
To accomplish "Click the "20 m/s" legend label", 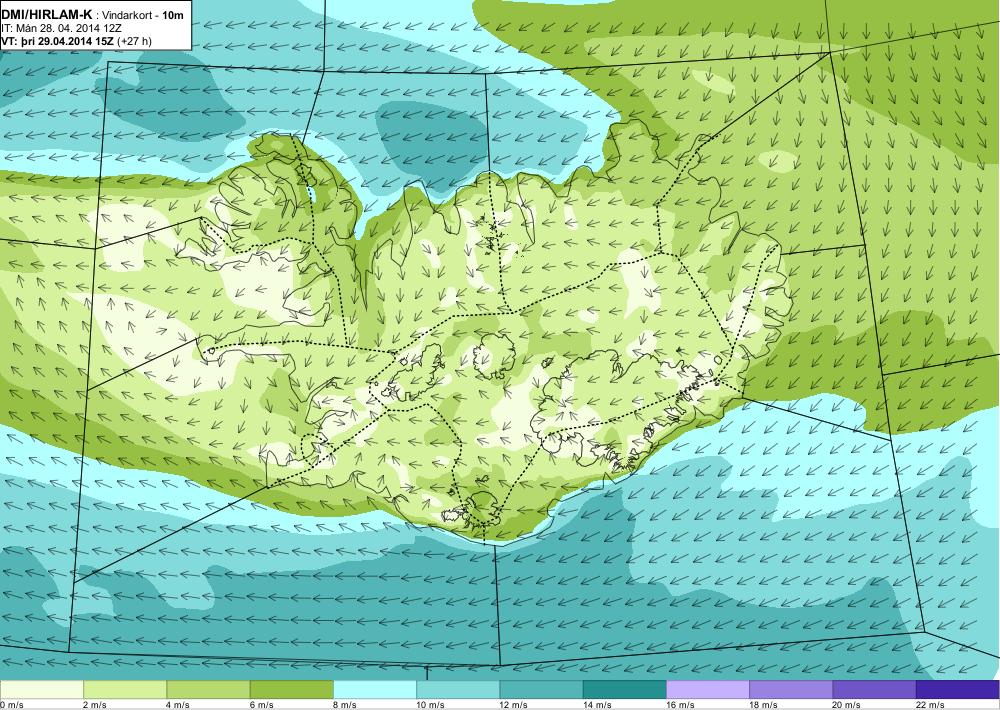I will [x=847, y=705].
